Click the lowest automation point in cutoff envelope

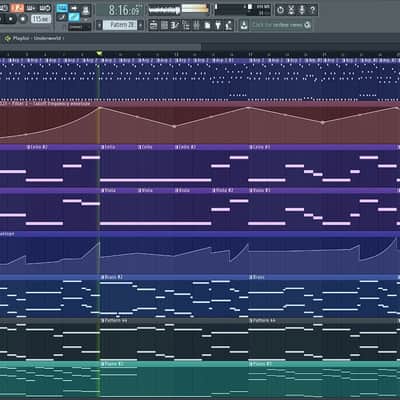tap(174, 127)
